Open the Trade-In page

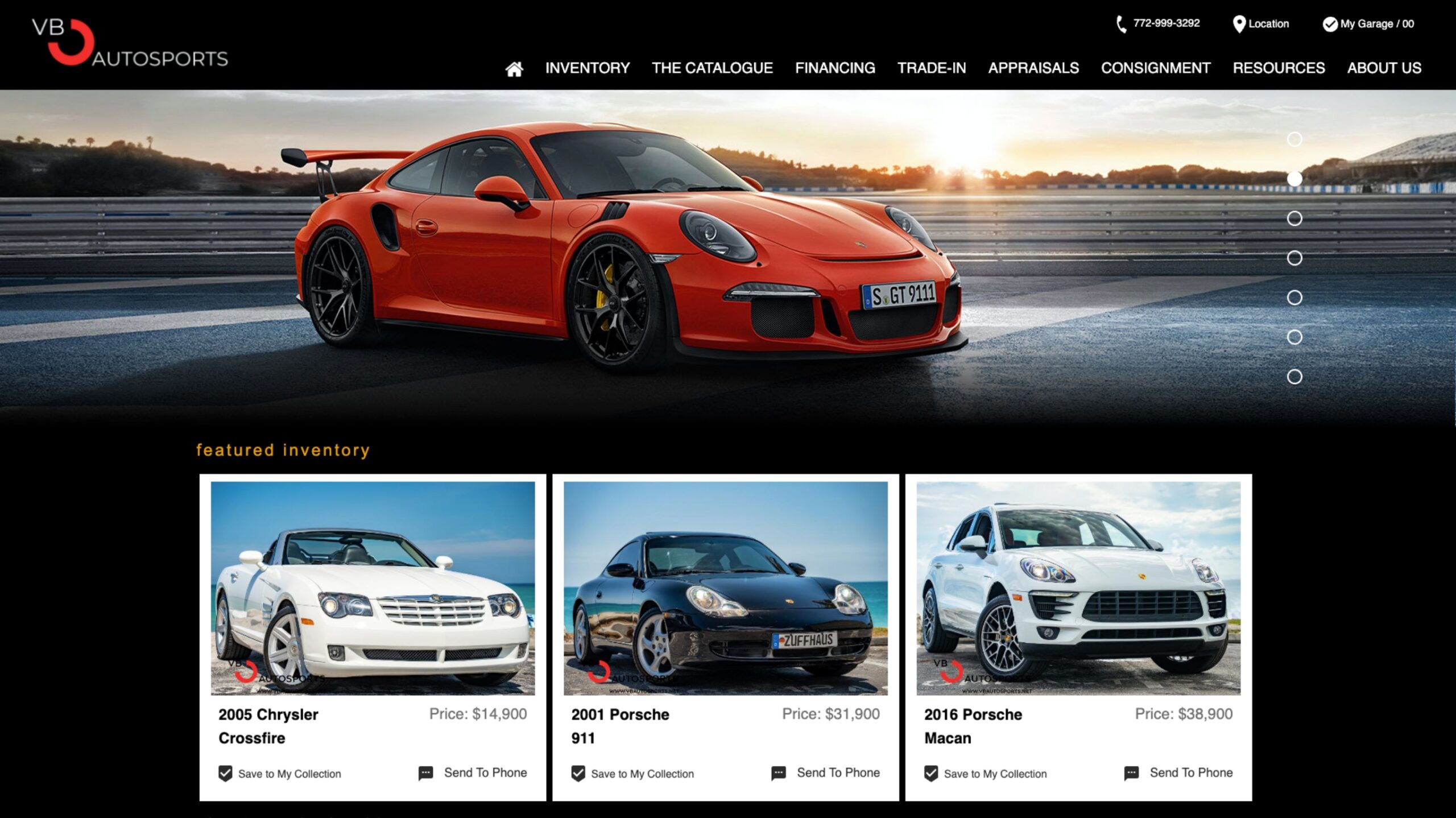(932, 68)
